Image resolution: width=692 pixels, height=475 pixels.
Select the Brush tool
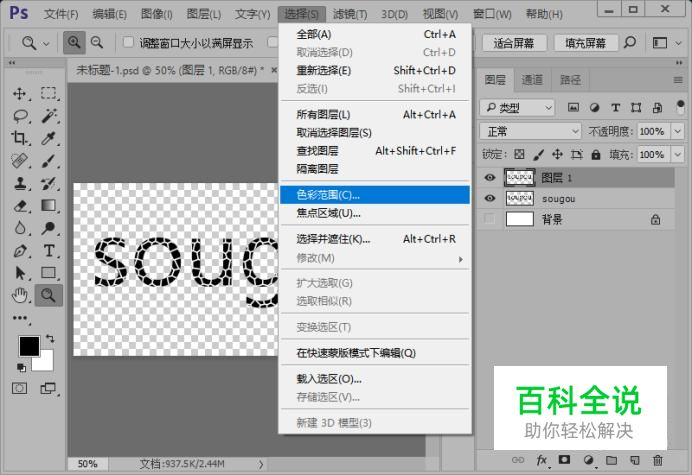tap(49, 160)
